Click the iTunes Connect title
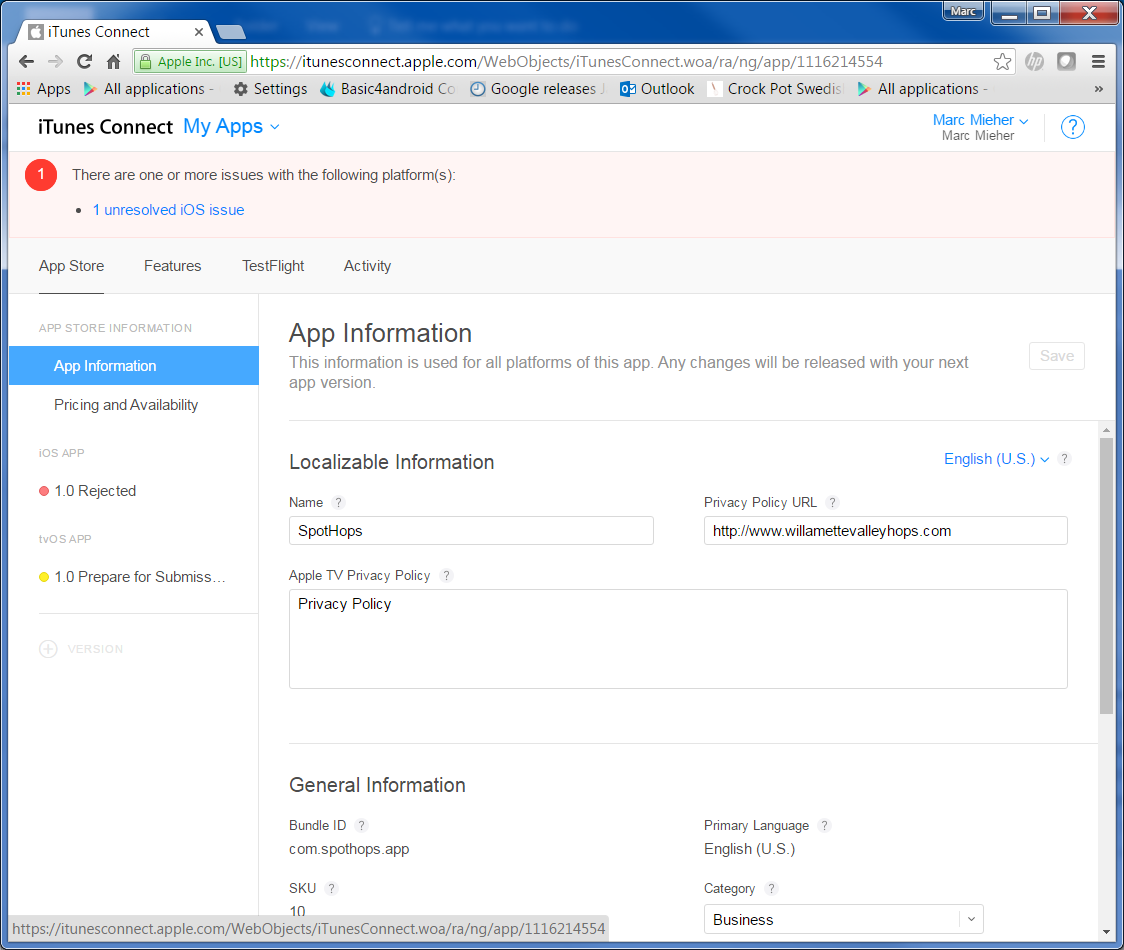This screenshot has width=1124, height=950. (x=105, y=127)
